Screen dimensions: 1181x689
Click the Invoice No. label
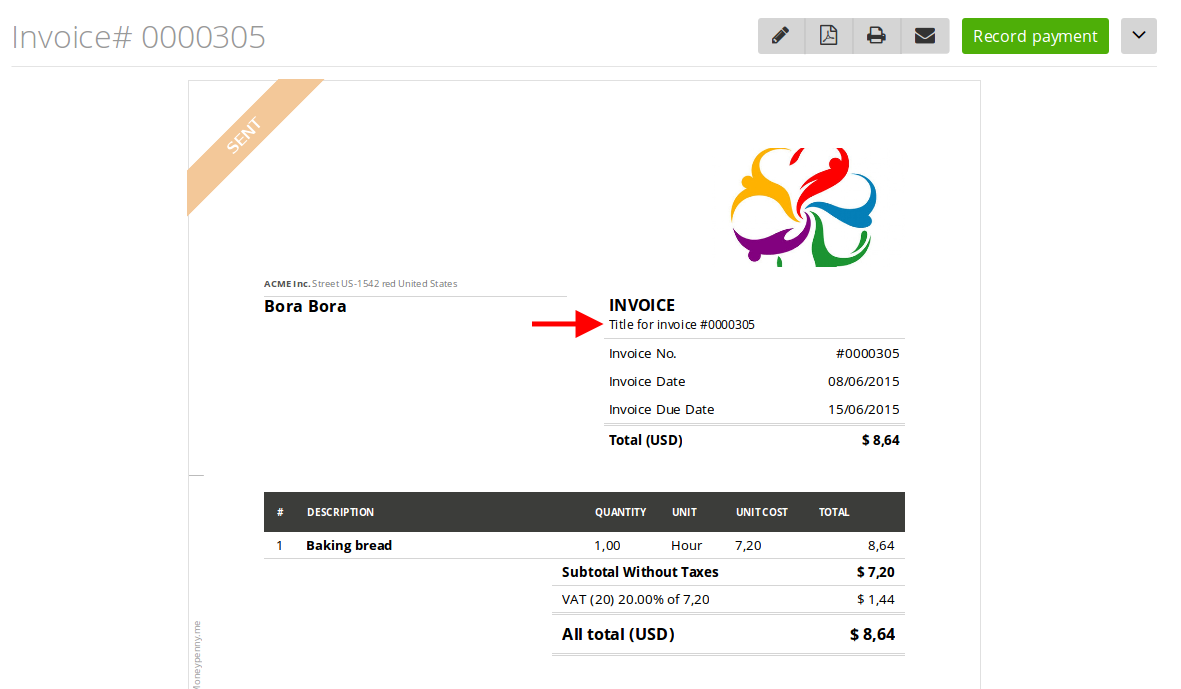pyautogui.click(x=642, y=354)
